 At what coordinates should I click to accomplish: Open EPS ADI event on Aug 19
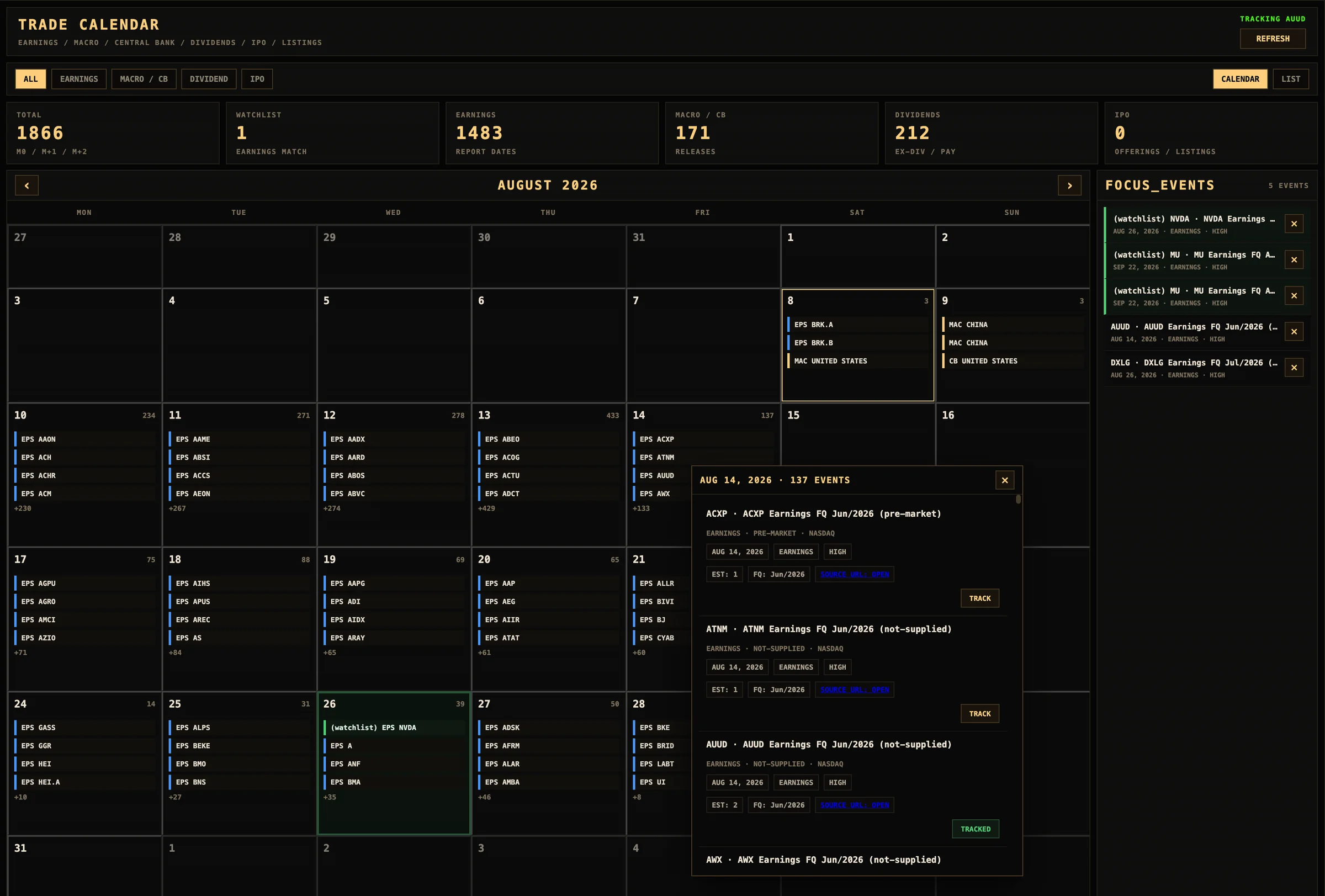pos(394,602)
